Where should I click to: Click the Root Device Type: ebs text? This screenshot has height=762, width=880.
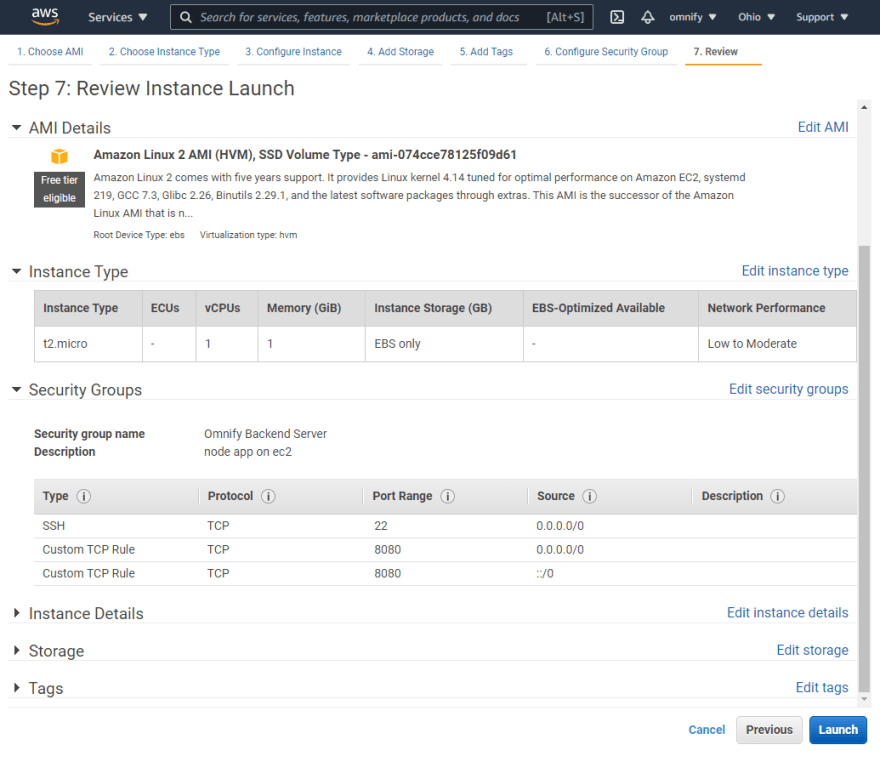click(139, 235)
